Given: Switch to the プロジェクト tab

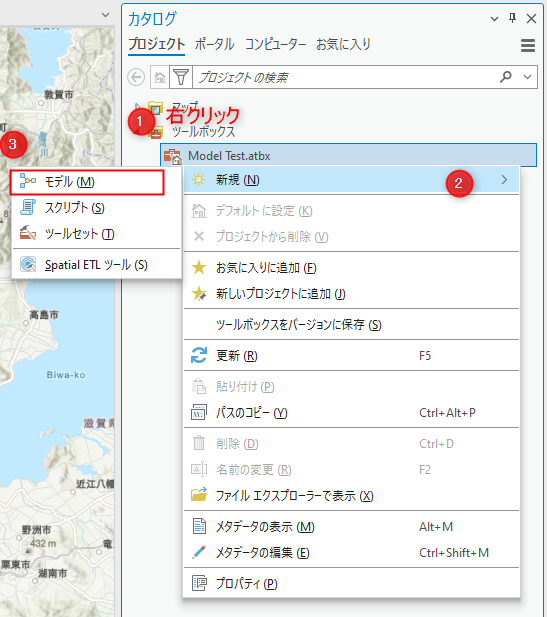Looking at the screenshot, I should coord(157,44).
